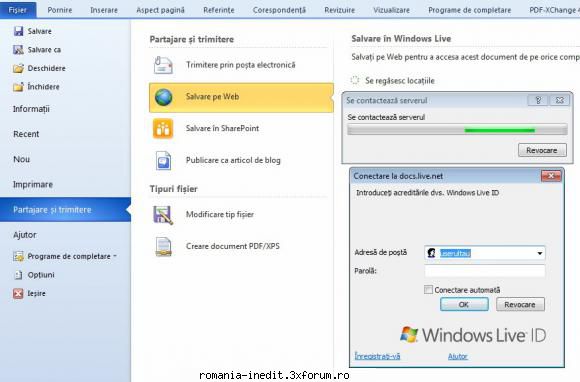Open the Revizuire ribbon tab
580x382 pixels.
pyautogui.click(x=340, y=10)
